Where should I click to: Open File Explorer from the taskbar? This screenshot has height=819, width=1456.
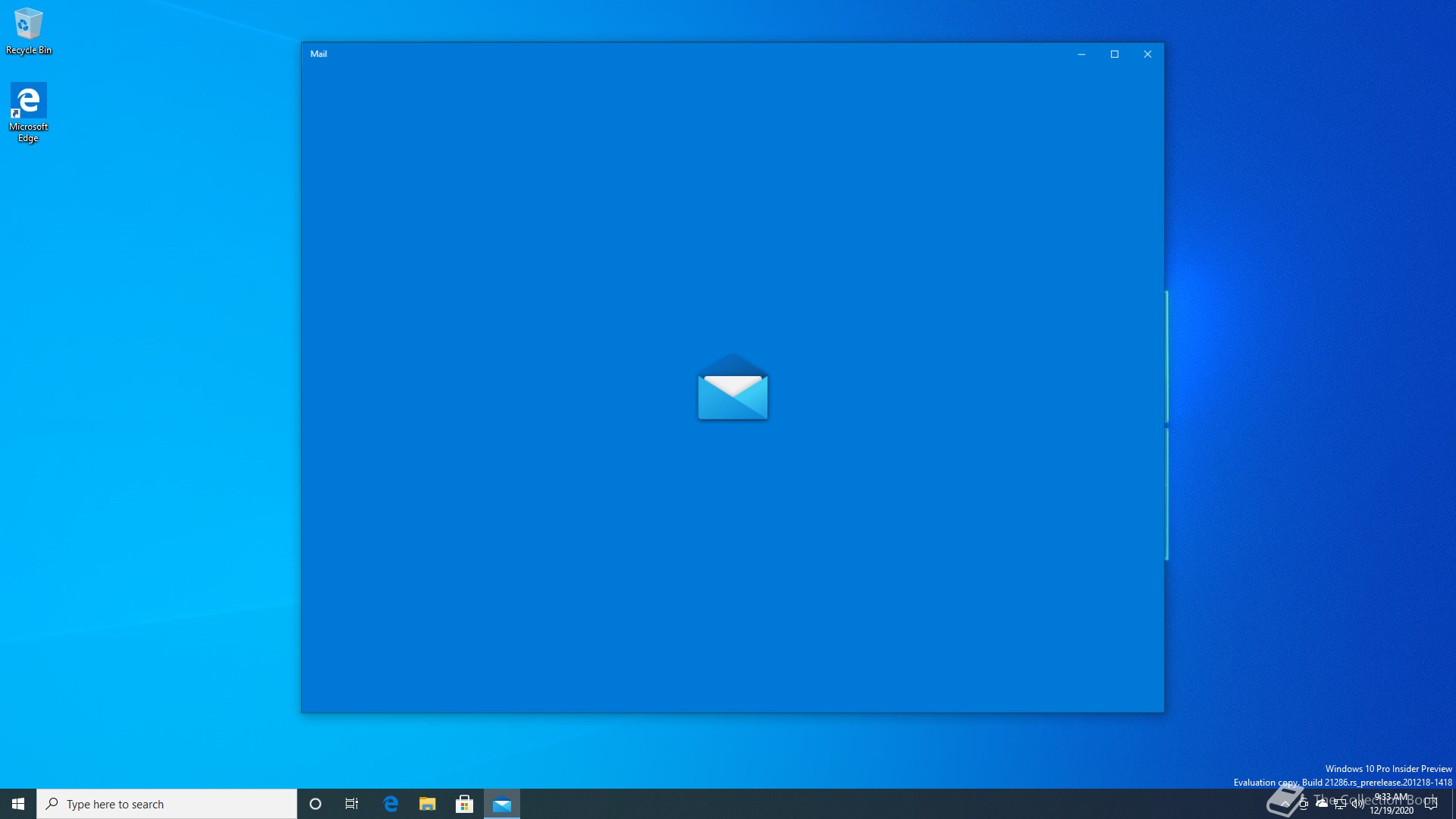[x=428, y=804]
